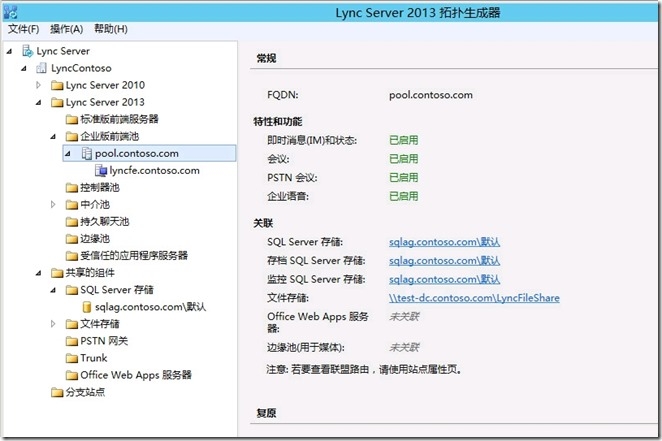
Task: Collapse the SQL Server 存储 tree node
Action: [53, 290]
